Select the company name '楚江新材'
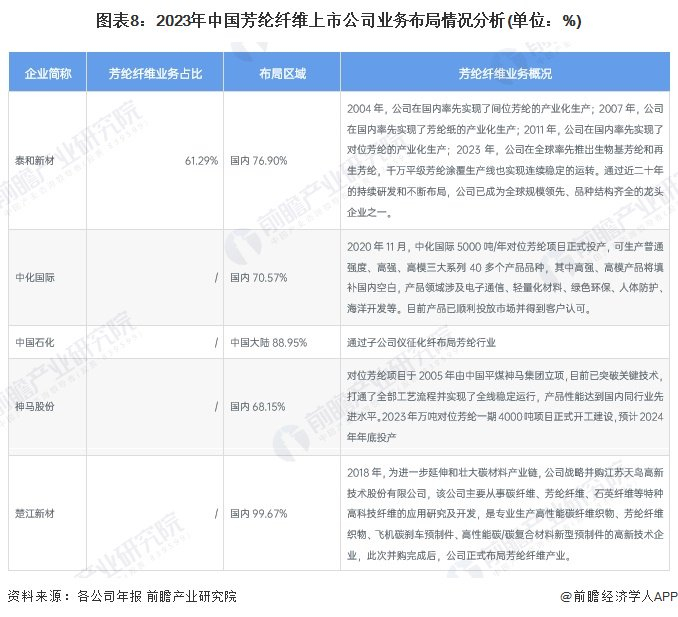 tap(35, 513)
